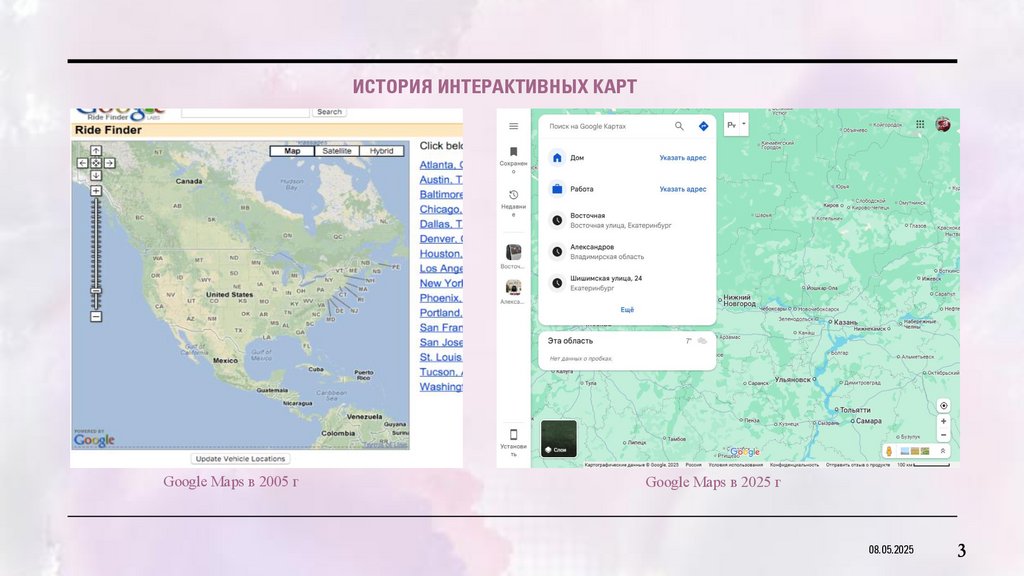Click the Ride Finder search input field
This screenshot has height=576, width=1024.
point(245,112)
